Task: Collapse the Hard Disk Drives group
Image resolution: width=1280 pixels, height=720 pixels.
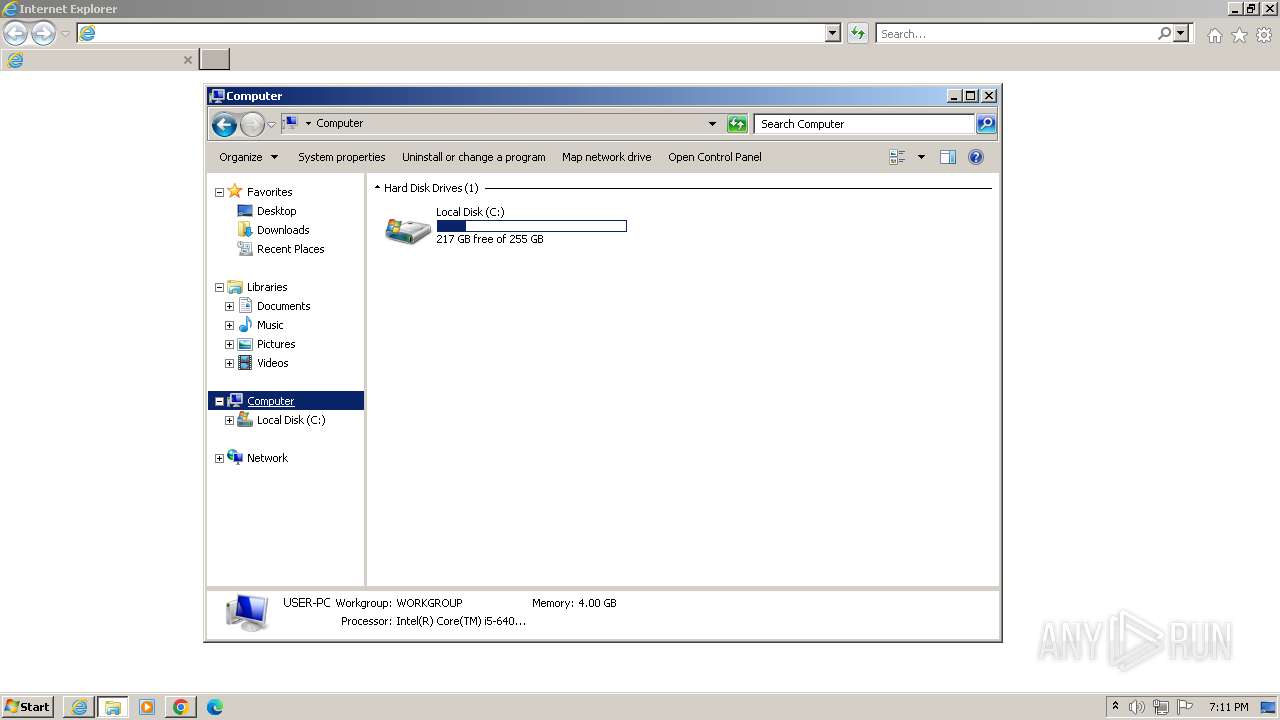Action: click(x=378, y=188)
